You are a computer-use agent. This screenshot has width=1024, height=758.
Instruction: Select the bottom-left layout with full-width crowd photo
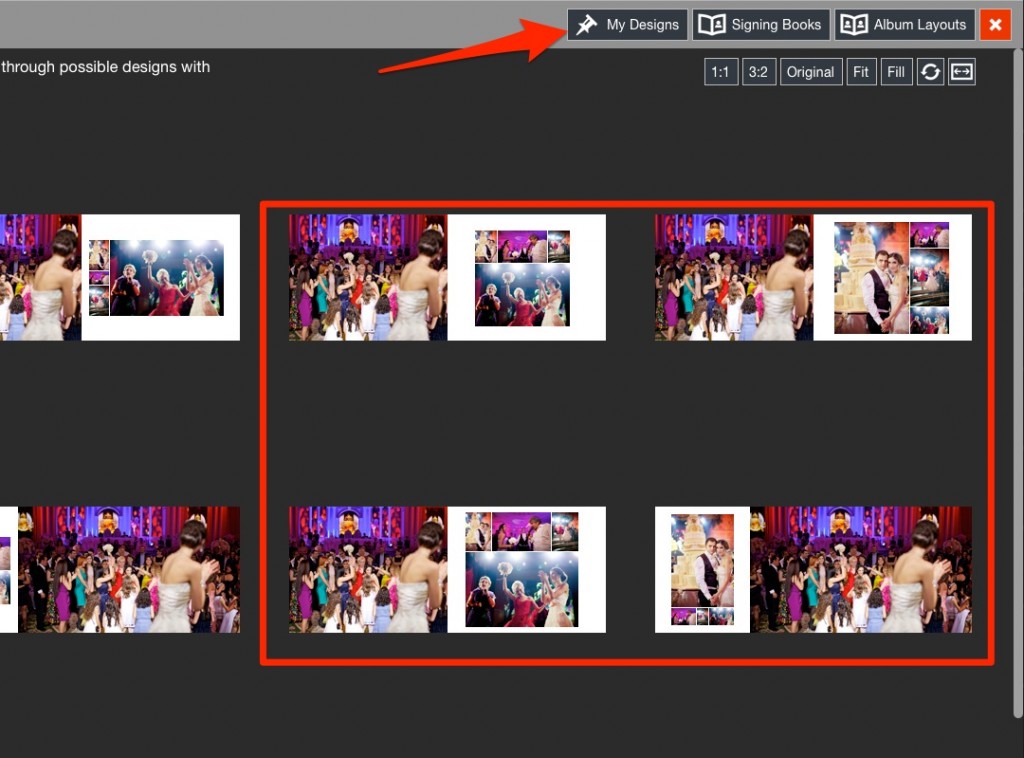click(x=120, y=569)
